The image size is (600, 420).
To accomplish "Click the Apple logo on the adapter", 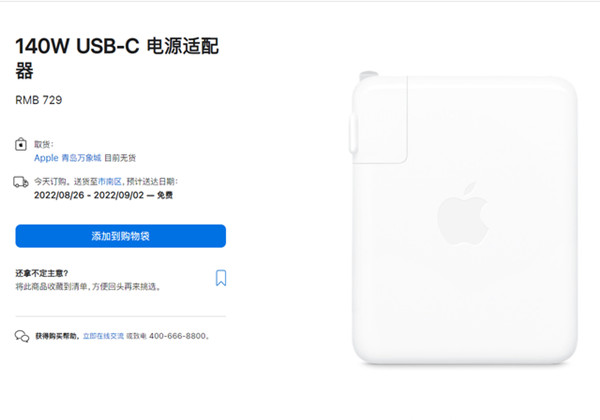I will (x=463, y=214).
